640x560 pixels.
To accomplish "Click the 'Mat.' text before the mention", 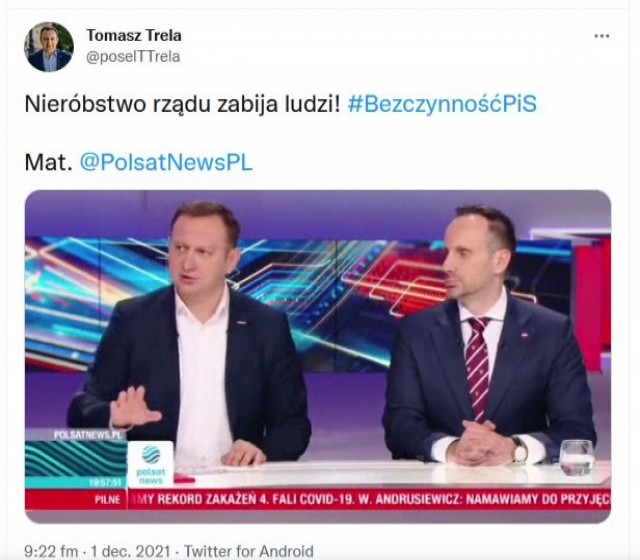I will (49, 162).
